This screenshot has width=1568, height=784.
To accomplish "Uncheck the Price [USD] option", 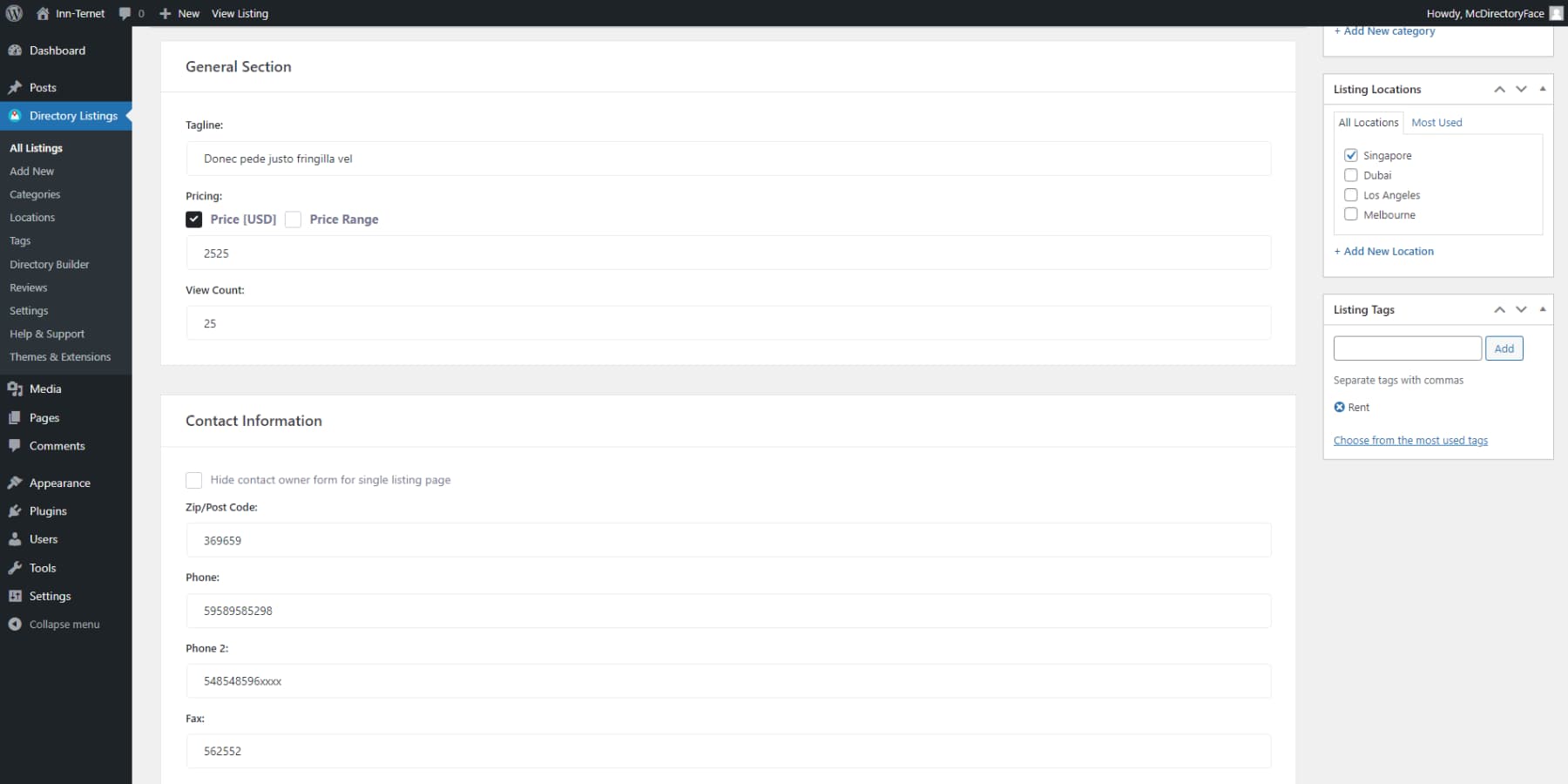I will point(194,219).
